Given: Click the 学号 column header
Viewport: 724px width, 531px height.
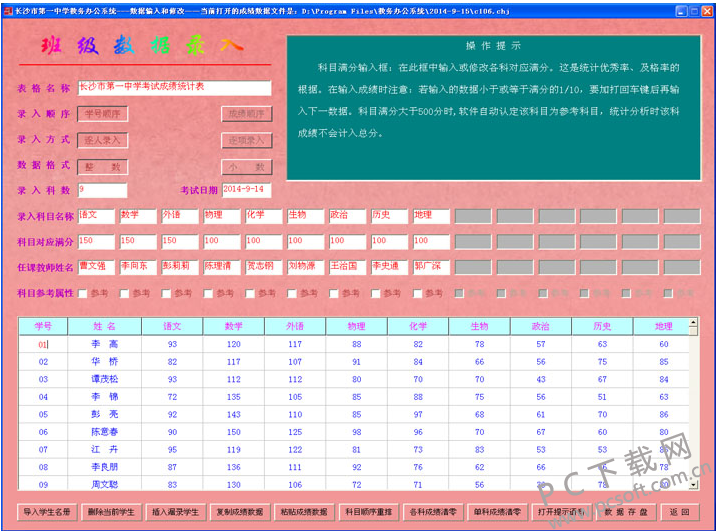Looking at the screenshot, I should click(43, 326).
